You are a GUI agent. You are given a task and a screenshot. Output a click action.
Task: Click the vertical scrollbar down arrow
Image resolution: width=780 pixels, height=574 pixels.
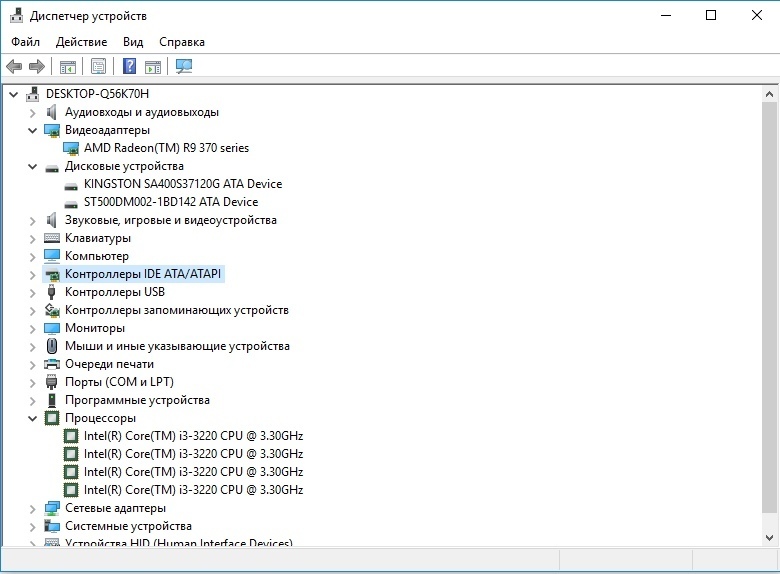coord(770,537)
